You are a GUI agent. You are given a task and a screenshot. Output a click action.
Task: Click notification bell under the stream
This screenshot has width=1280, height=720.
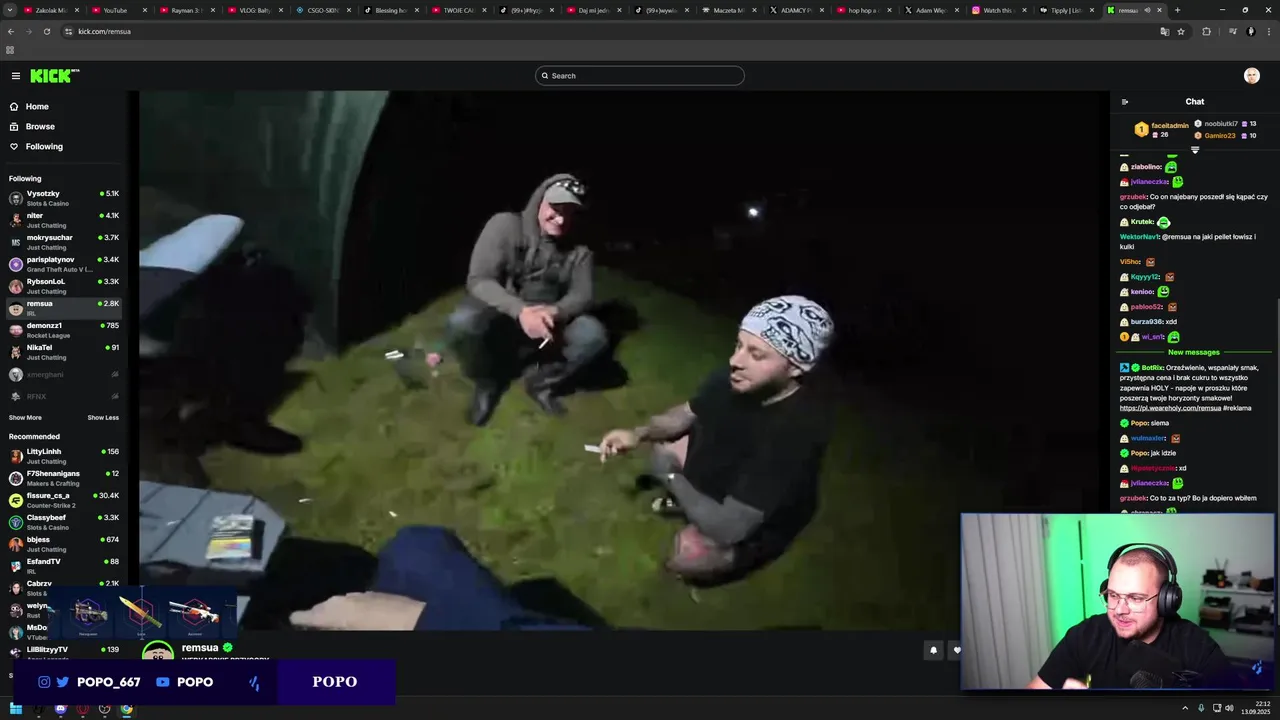(x=933, y=650)
